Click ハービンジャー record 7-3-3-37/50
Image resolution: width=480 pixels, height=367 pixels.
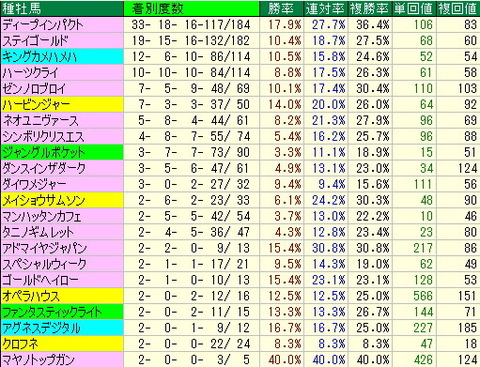tap(194, 105)
